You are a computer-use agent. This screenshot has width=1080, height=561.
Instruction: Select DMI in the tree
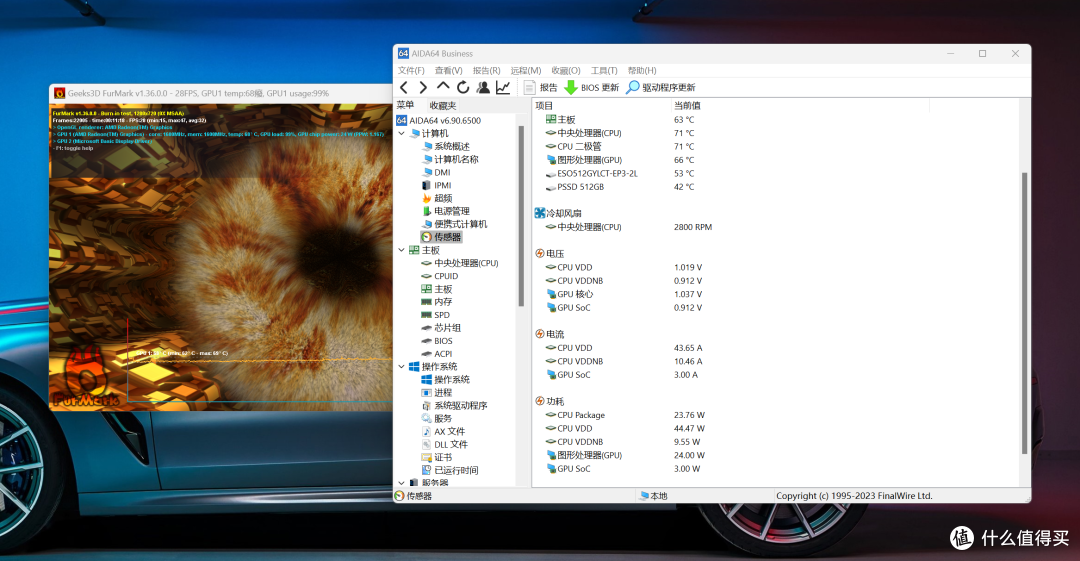[436, 172]
